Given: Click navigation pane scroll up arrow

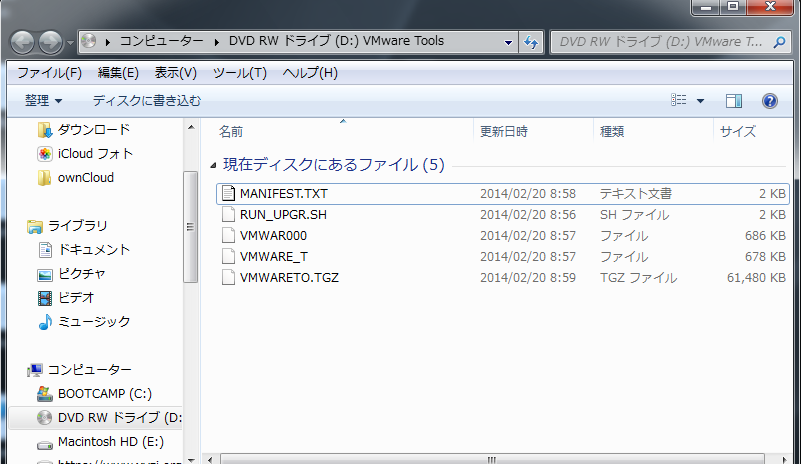Looking at the screenshot, I should [191, 127].
